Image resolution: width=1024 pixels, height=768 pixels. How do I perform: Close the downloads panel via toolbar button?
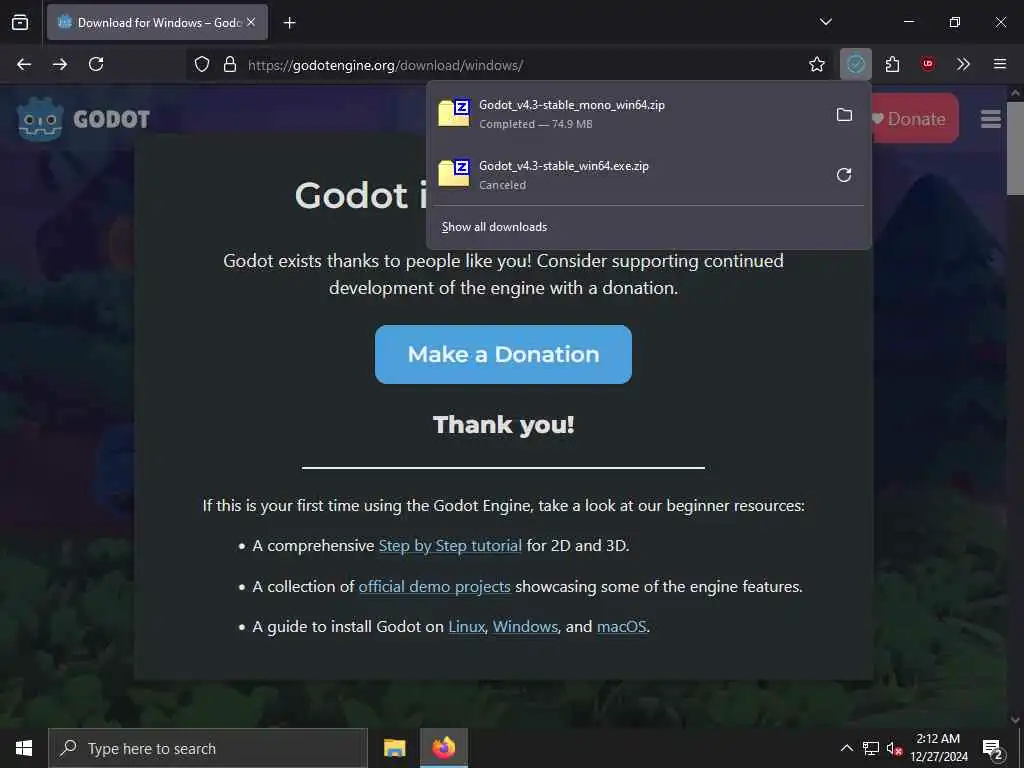click(856, 64)
